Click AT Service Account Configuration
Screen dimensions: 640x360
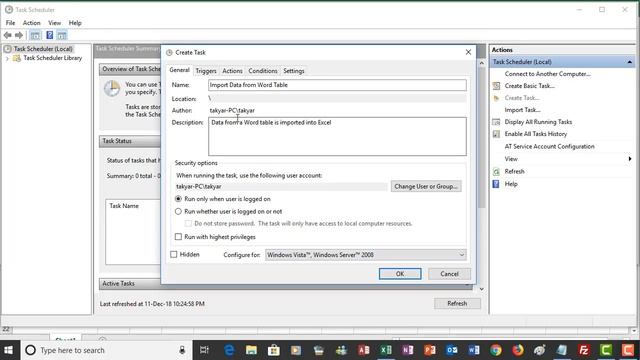549,147
